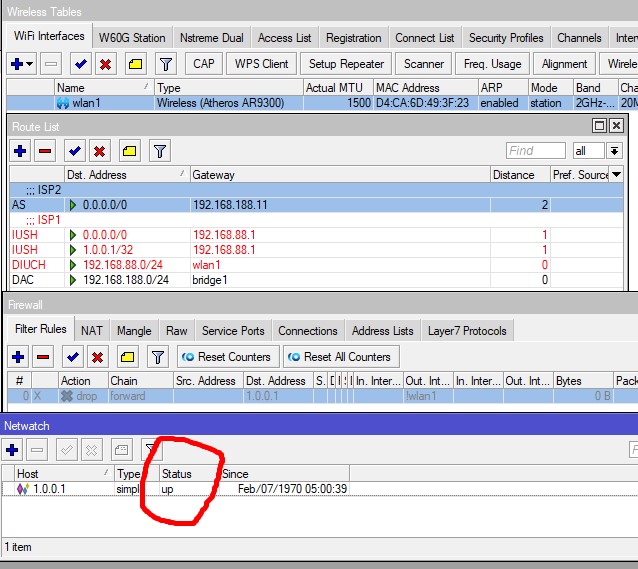Open filter in Wireless Tables toolbar
This screenshot has width=638, height=569.
coord(166,64)
